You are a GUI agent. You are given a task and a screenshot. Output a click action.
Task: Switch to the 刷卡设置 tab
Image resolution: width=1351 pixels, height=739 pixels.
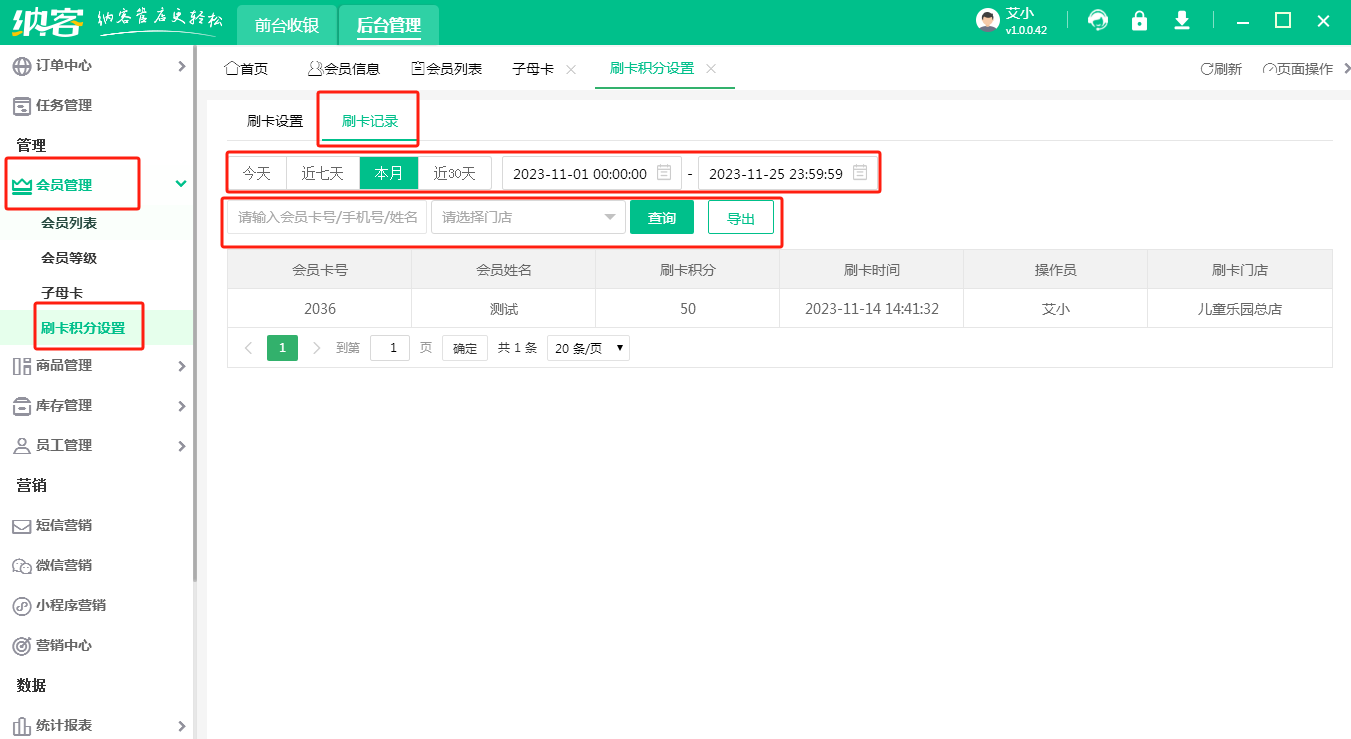275,121
